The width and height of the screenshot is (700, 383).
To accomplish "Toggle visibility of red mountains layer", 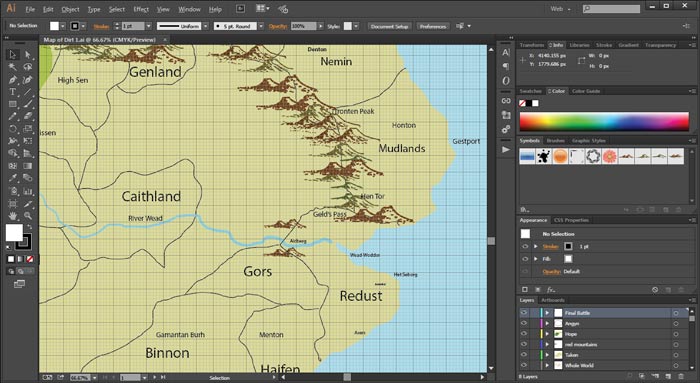I will pyautogui.click(x=524, y=344).
